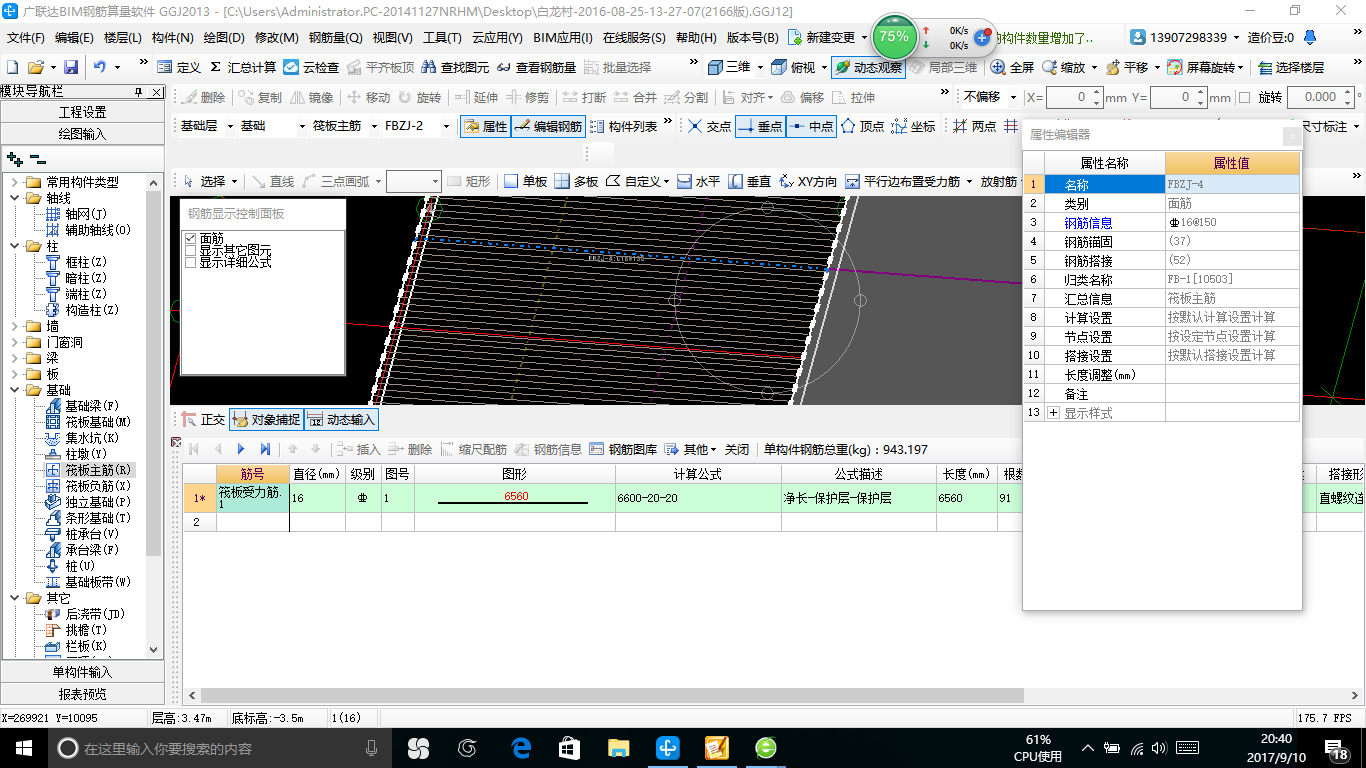Click 坐标 coordinate snap icon
The image size is (1366, 768).
pos(913,126)
